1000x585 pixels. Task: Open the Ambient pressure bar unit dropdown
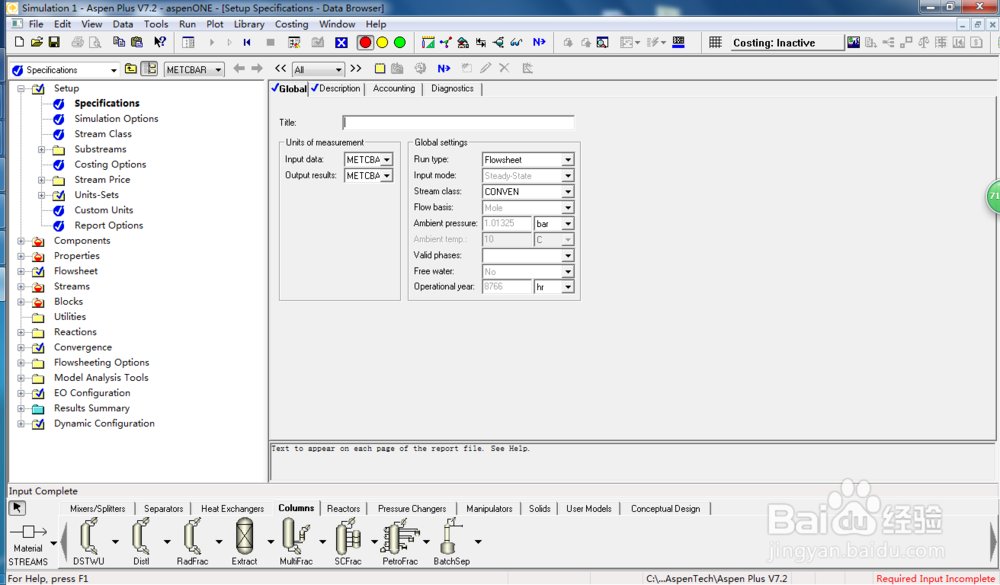(568, 223)
